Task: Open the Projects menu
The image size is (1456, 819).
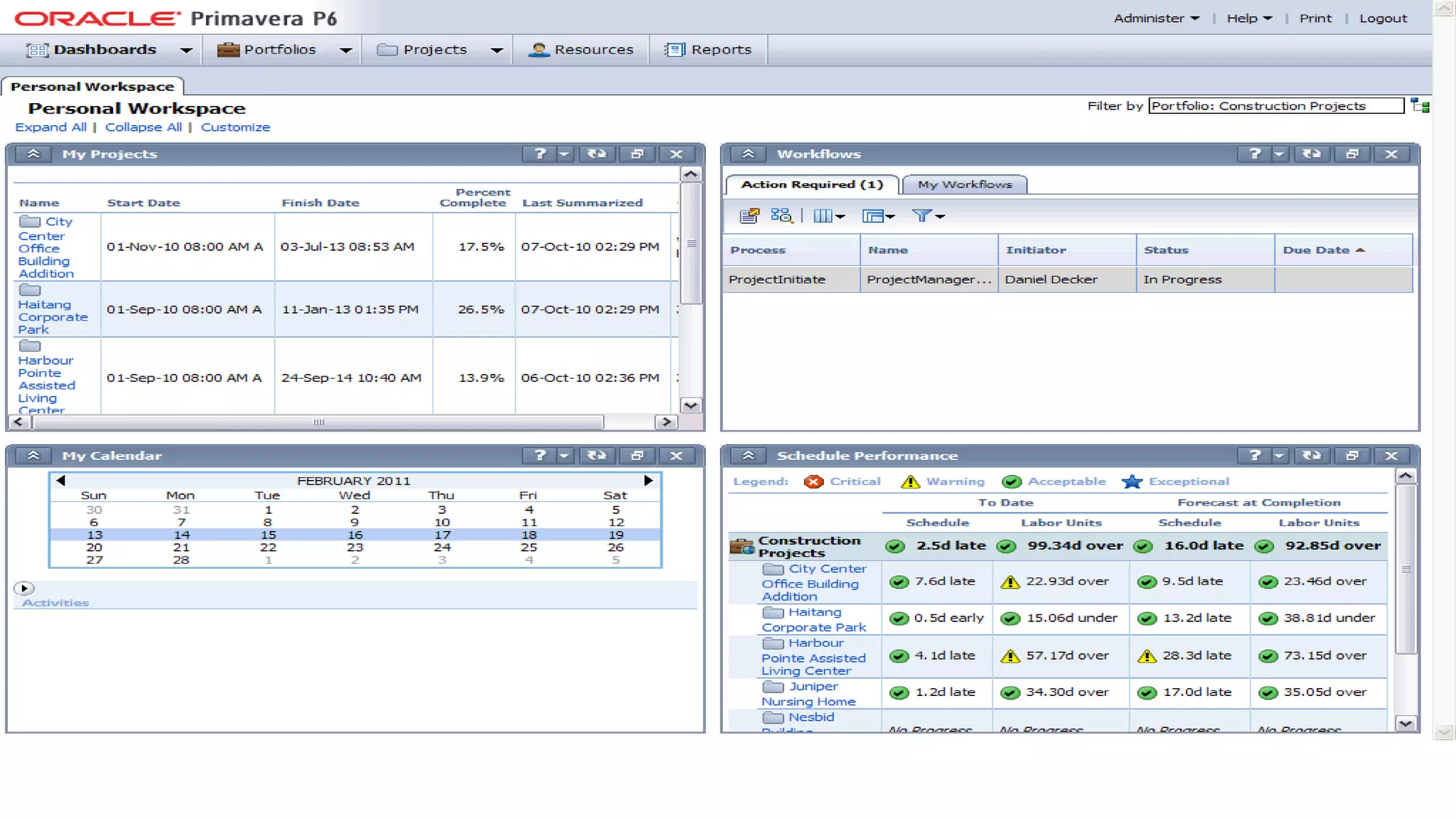Action: click(x=422, y=50)
